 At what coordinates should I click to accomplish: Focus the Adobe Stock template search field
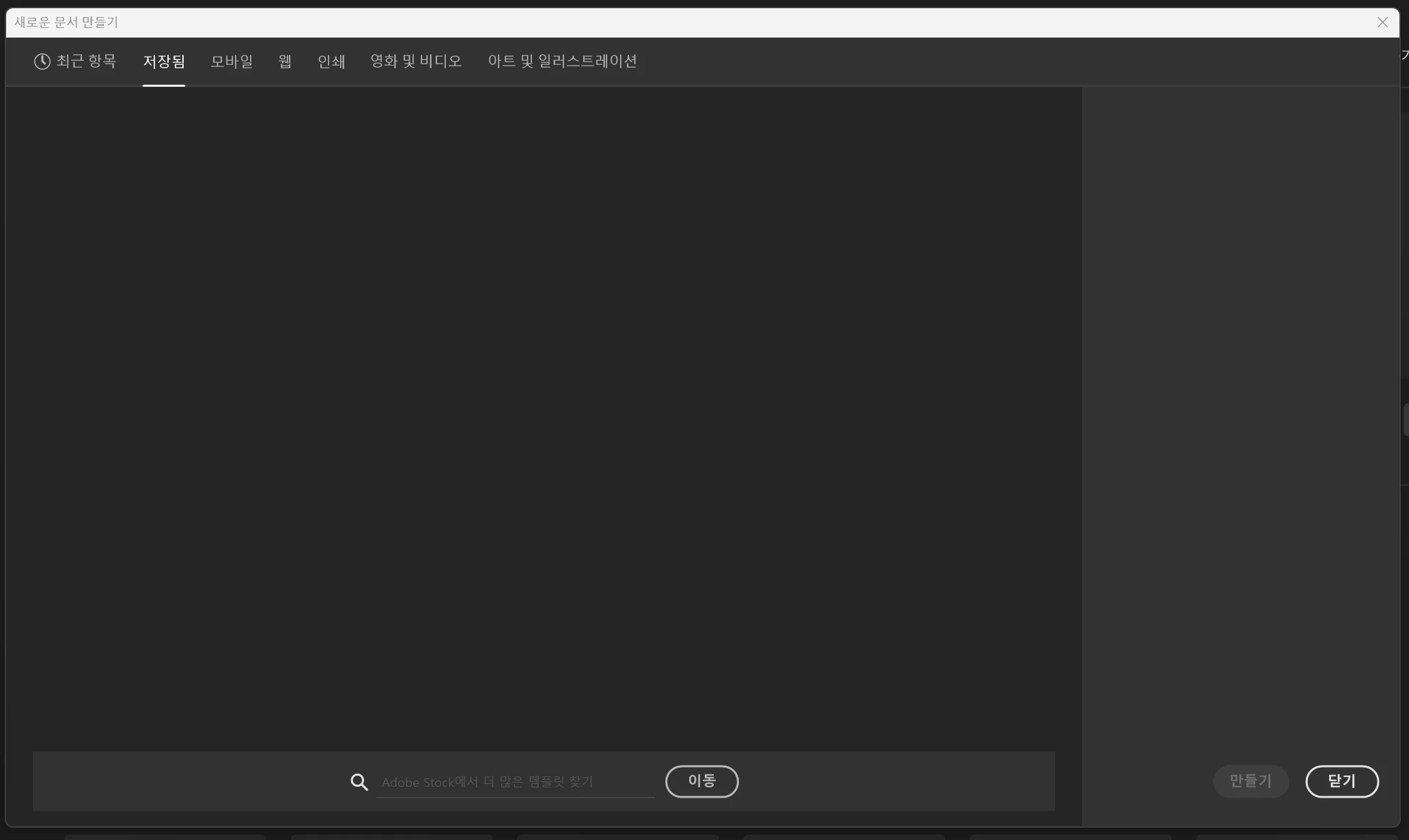(x=515, y=782)
